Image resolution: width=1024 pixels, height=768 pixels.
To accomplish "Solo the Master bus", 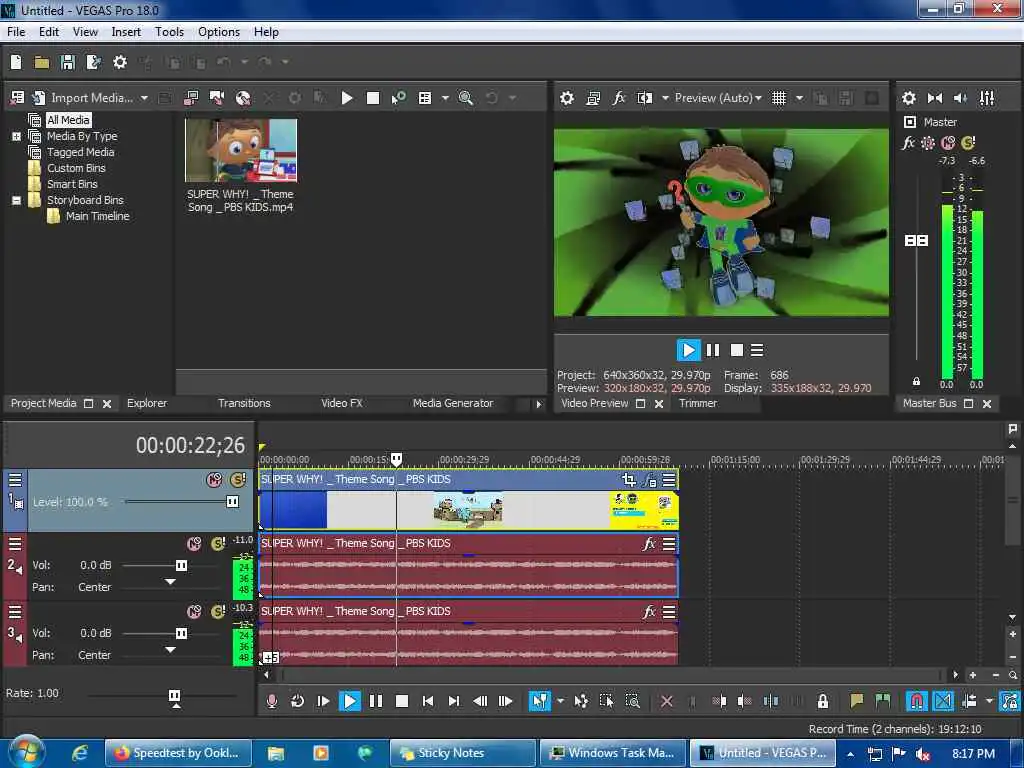I will 968,143.
